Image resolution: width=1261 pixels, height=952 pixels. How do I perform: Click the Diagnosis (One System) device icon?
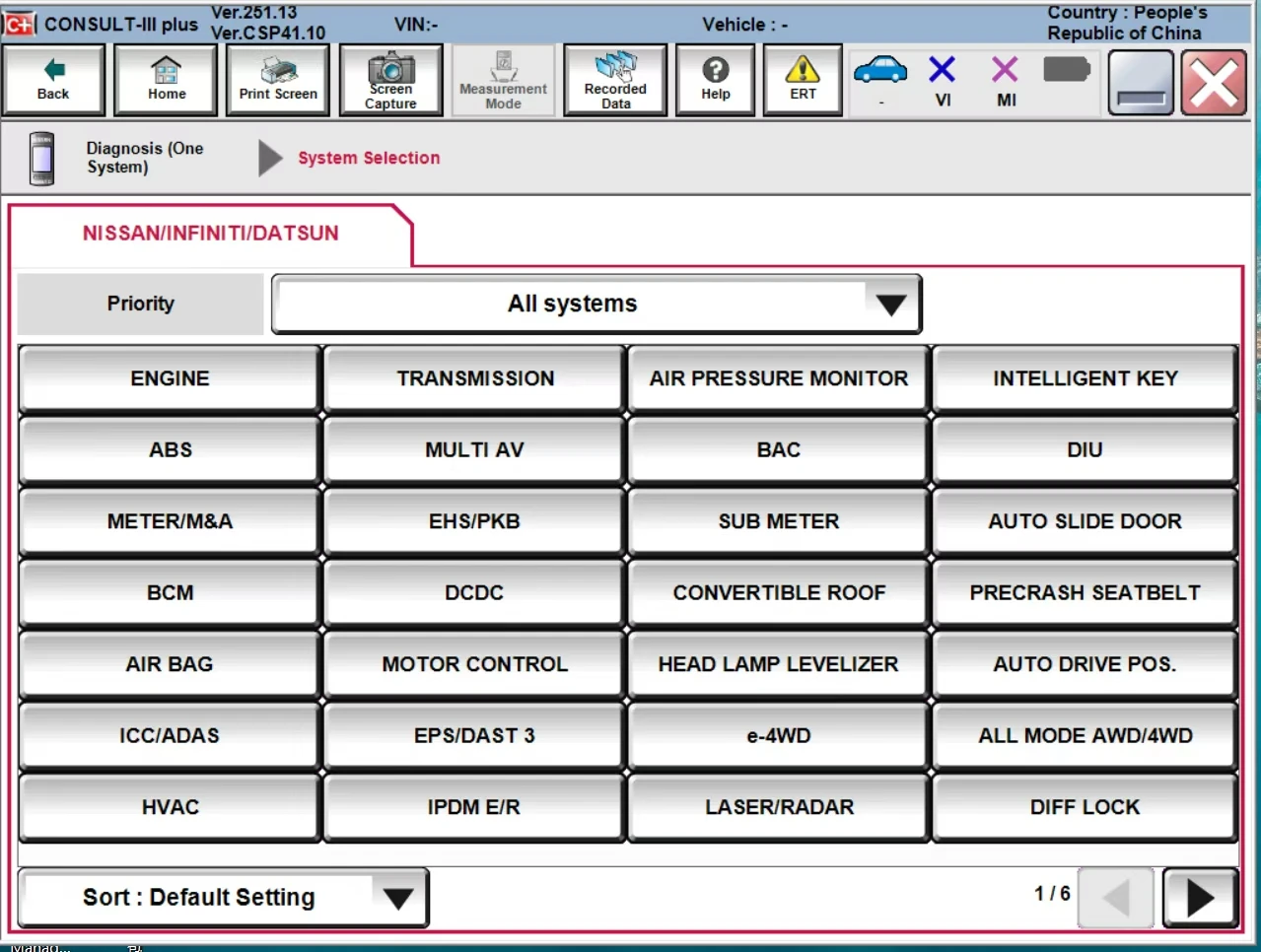tap(41, 158)
